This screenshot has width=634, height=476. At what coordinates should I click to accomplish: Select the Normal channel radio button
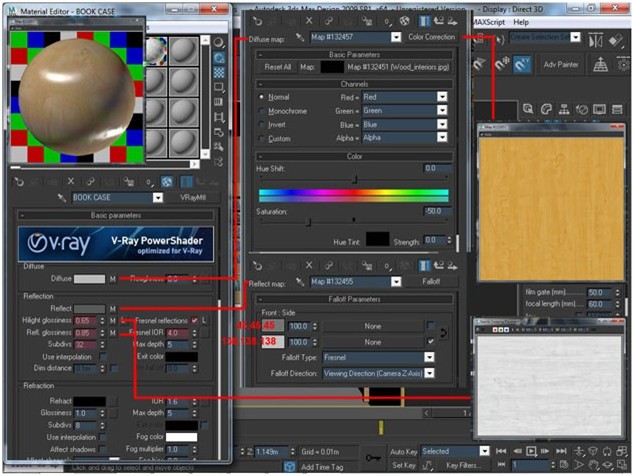pyautogui.click(x=262, y=97)
